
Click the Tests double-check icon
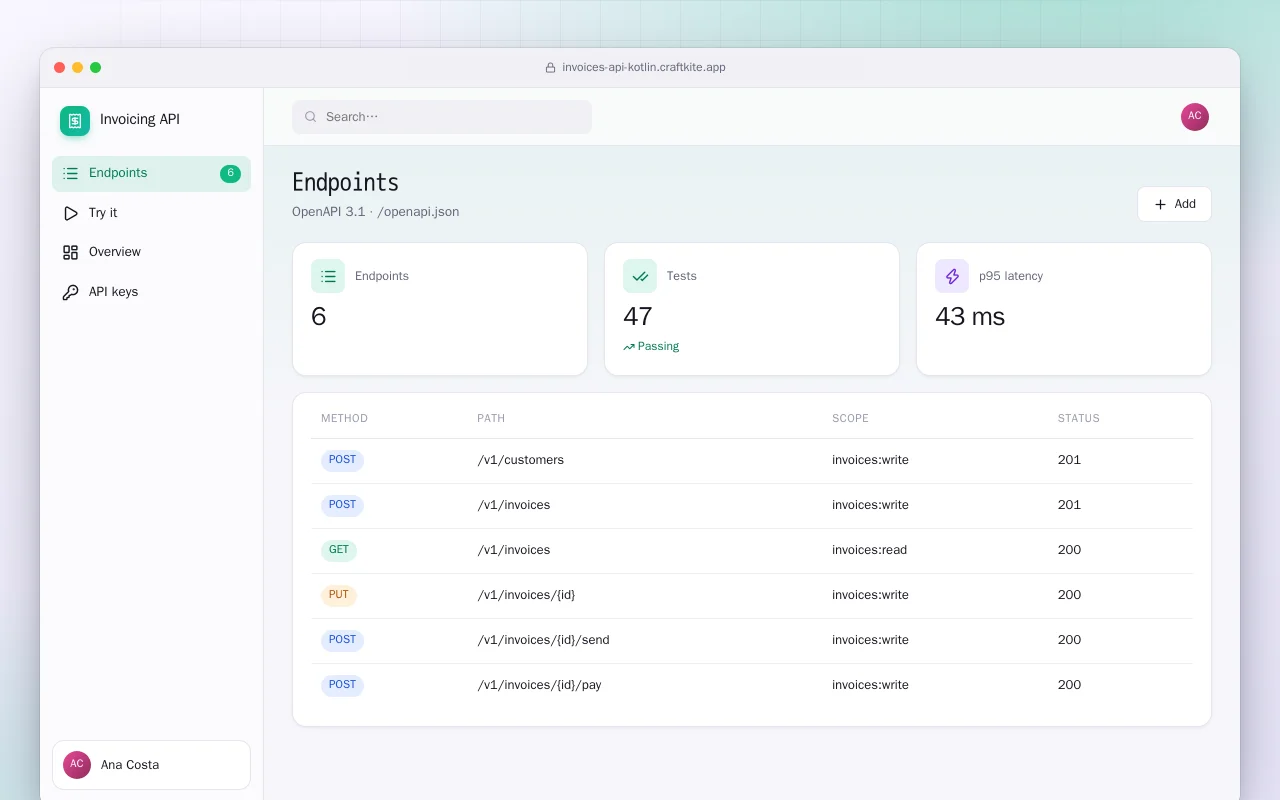coord(640,276)
